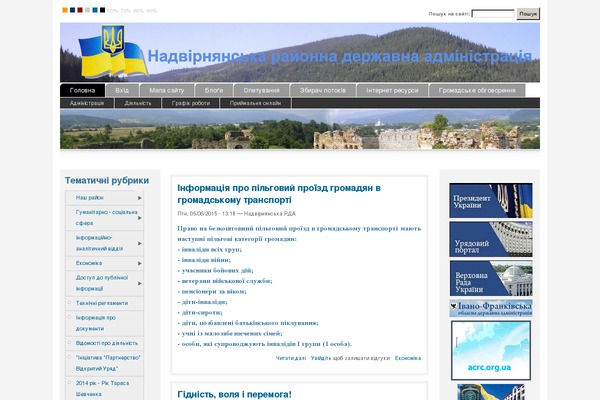Open Ініціатива Партнерство Відкритий Уряд link
Viewport: 600px width, 400px height.
tap(108, 363)
